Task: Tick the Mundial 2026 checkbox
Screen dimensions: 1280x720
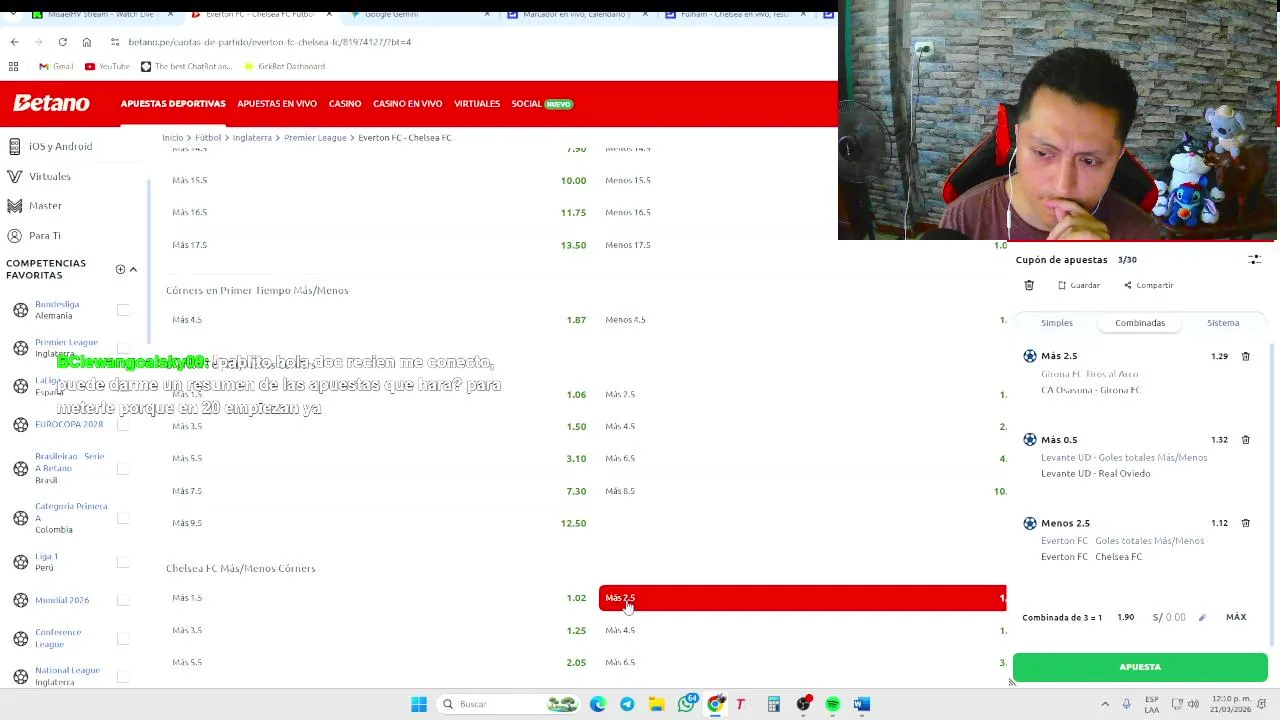Action: pyautogui.click(x=123, y=600)
